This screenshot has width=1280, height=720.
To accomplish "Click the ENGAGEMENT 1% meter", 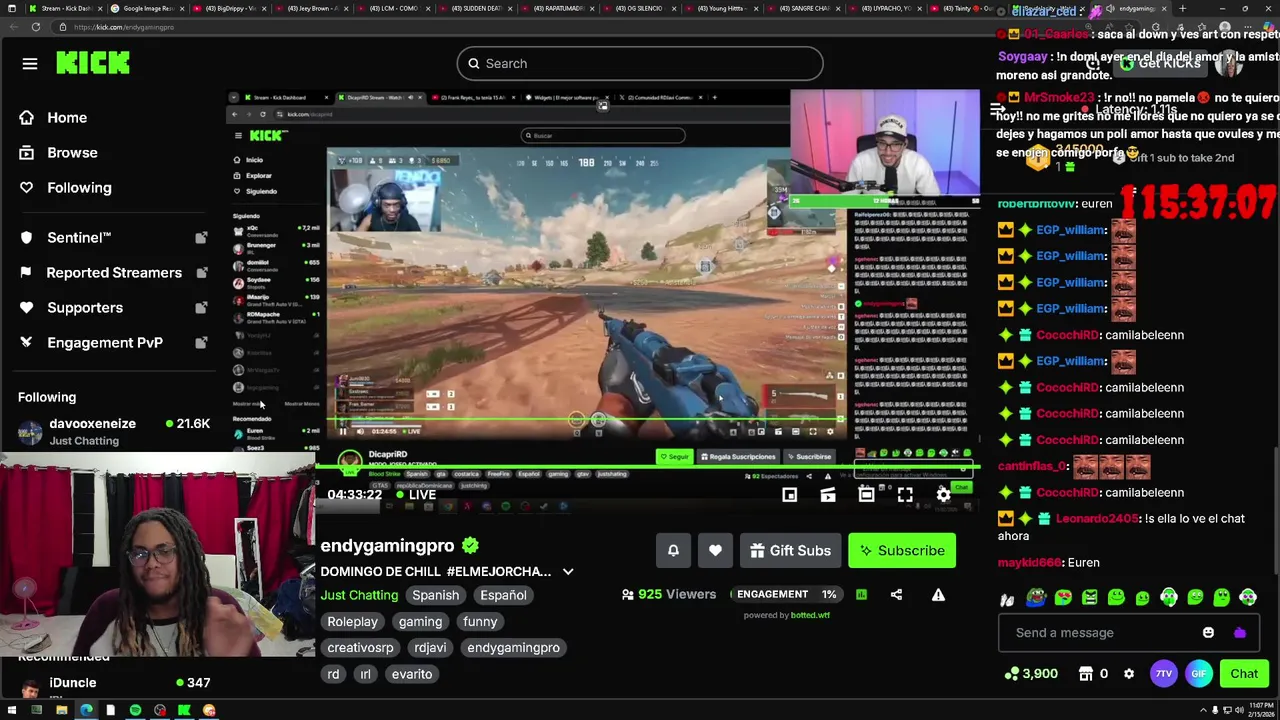I will pos(786,594).
